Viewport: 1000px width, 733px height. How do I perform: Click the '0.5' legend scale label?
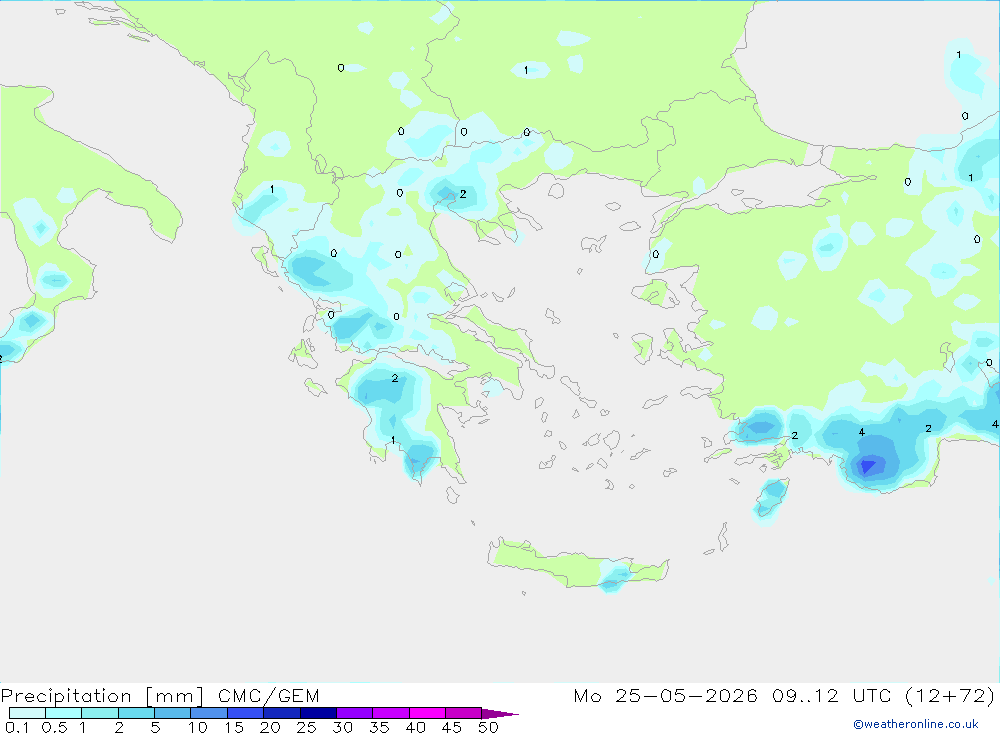pos(54,727)
